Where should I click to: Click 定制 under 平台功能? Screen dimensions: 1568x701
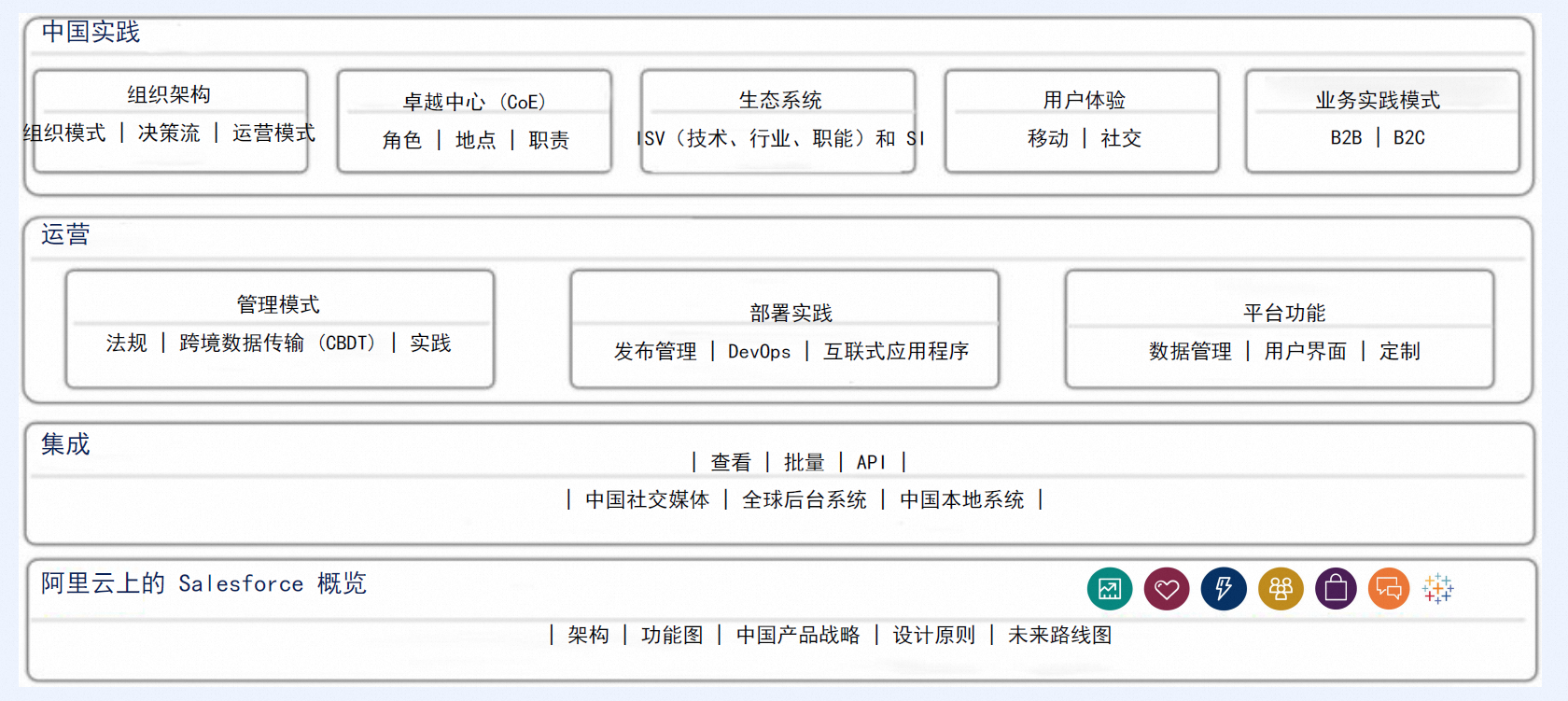pos(1400,351)
